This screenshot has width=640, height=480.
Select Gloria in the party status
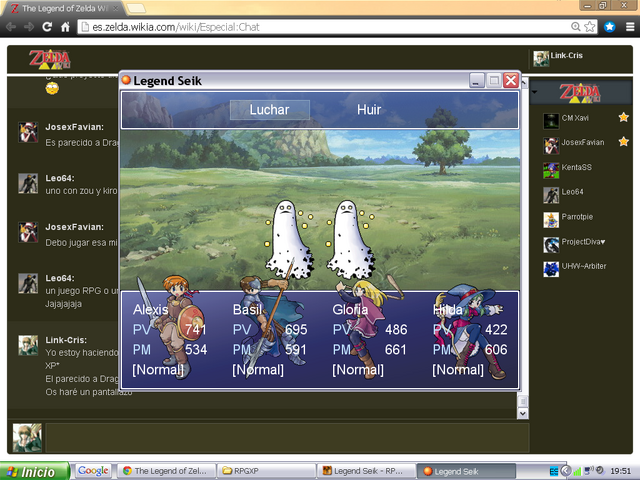click(350, 309)
